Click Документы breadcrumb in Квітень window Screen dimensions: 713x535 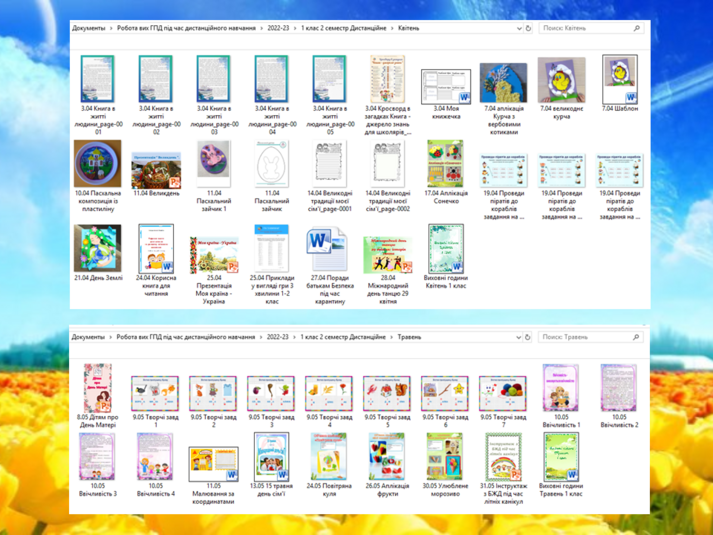88,28
